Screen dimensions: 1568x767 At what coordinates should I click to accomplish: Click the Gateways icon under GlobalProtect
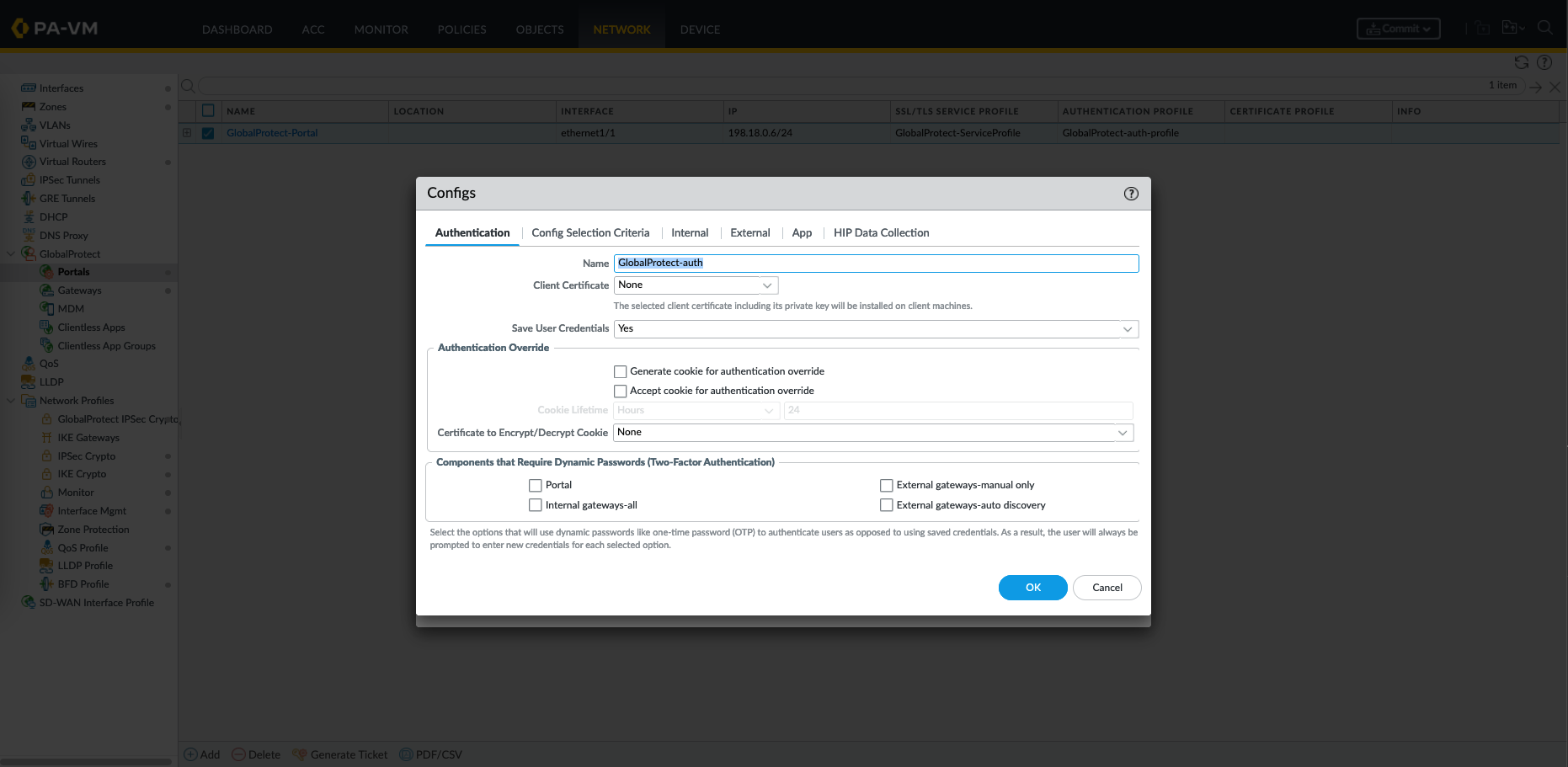[x=47, y=290]
